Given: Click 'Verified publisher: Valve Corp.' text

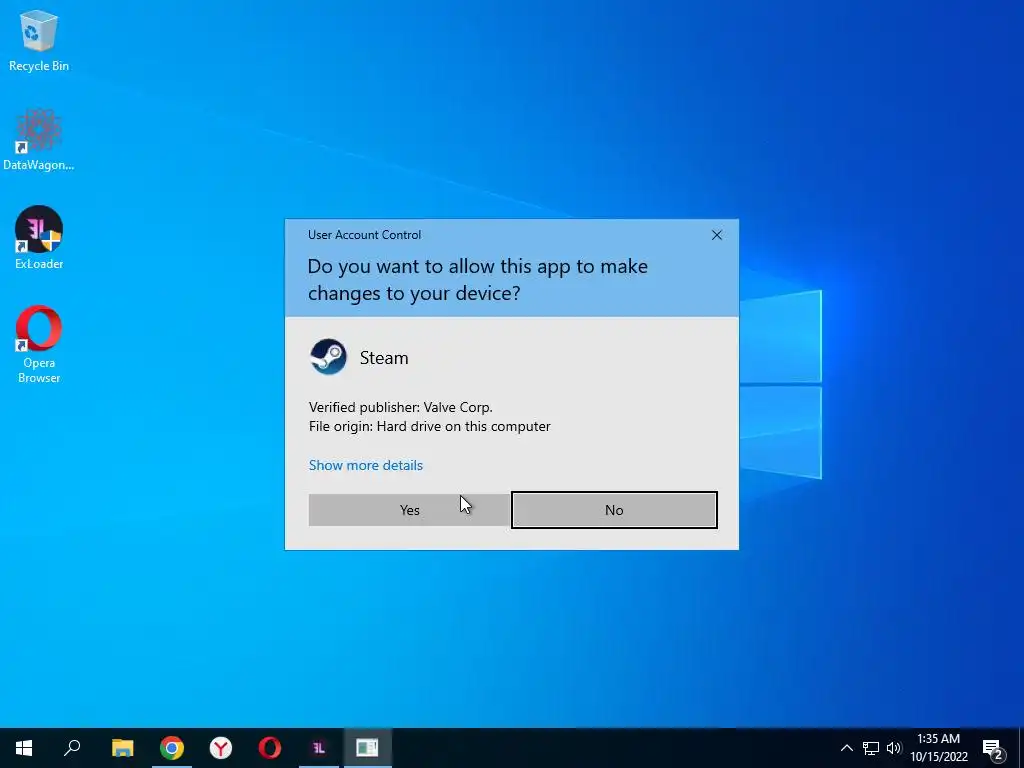Looking at the screenshot, I should [400, 407].
